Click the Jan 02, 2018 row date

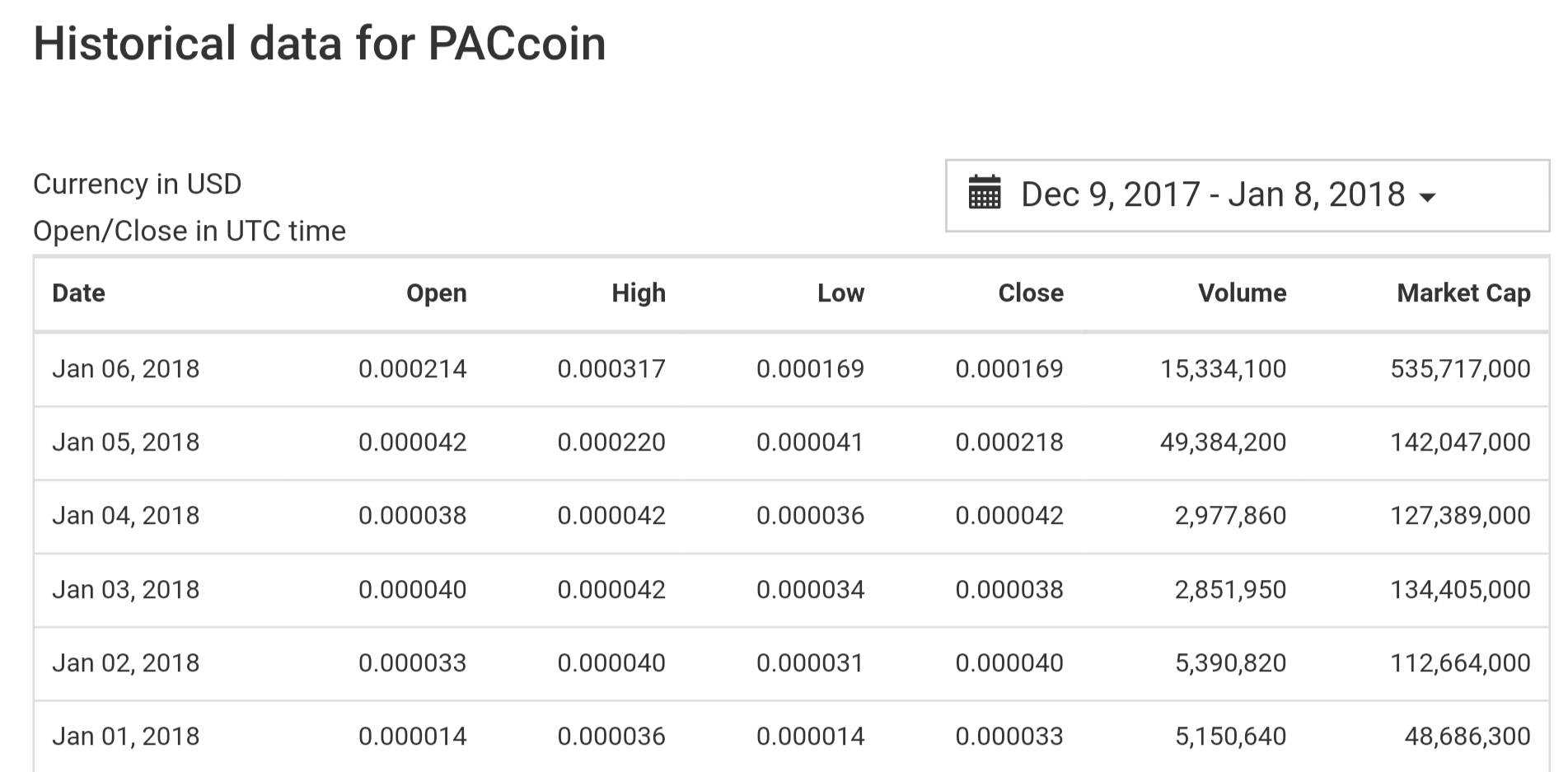coord(125,663)
